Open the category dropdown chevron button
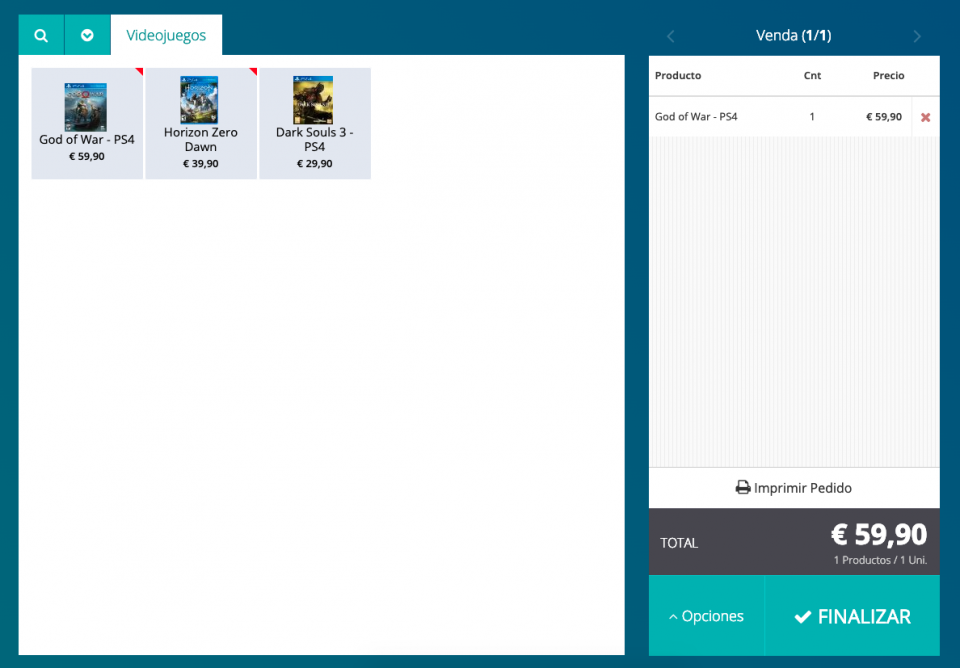The width and height of the screenshot is (960, 668). click(x=87, y=35)
